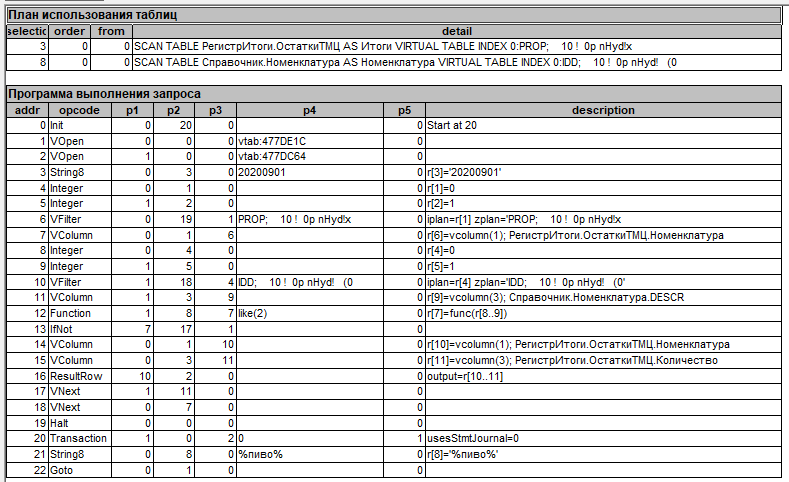
Task: Select the 'VNext' opcode at address 17
Action: pyautogui.click(x=80, y=391)
